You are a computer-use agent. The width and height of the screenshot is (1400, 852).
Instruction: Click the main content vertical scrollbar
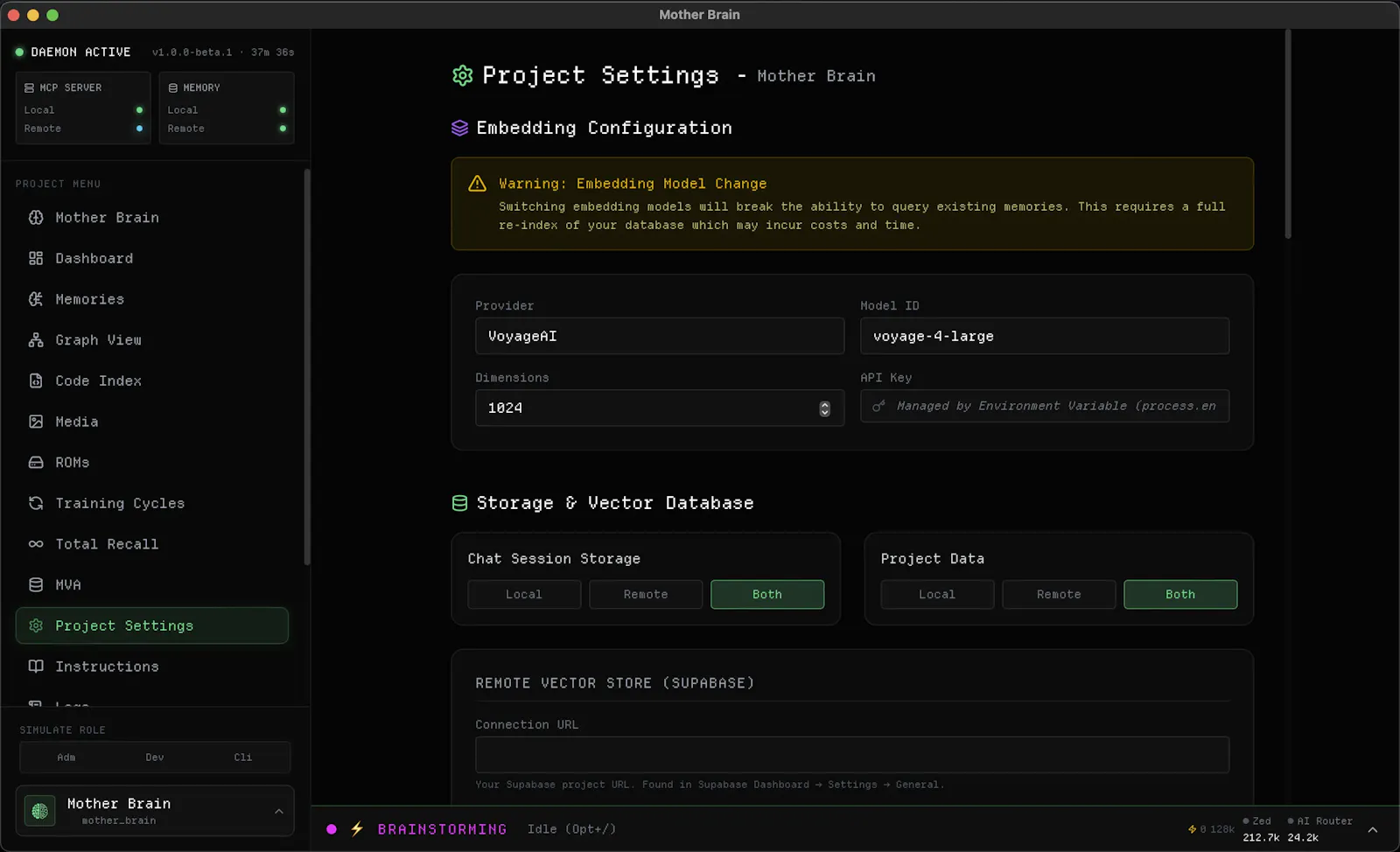[x=1288, y=134]
